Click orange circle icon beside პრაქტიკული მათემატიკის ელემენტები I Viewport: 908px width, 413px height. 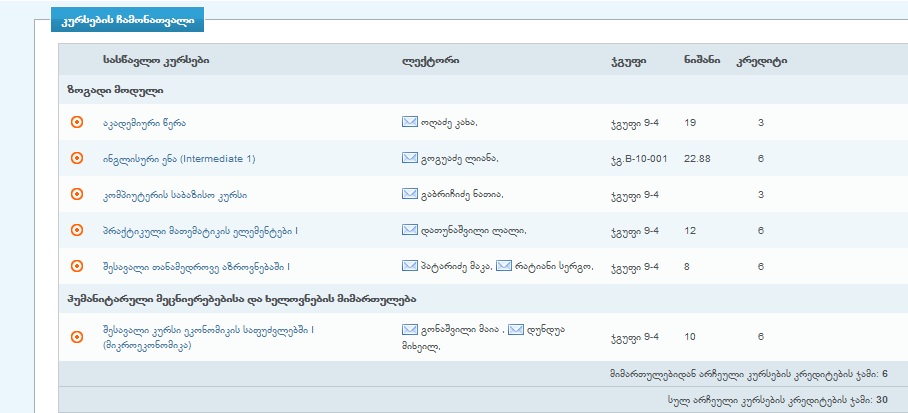pos(76,230)
